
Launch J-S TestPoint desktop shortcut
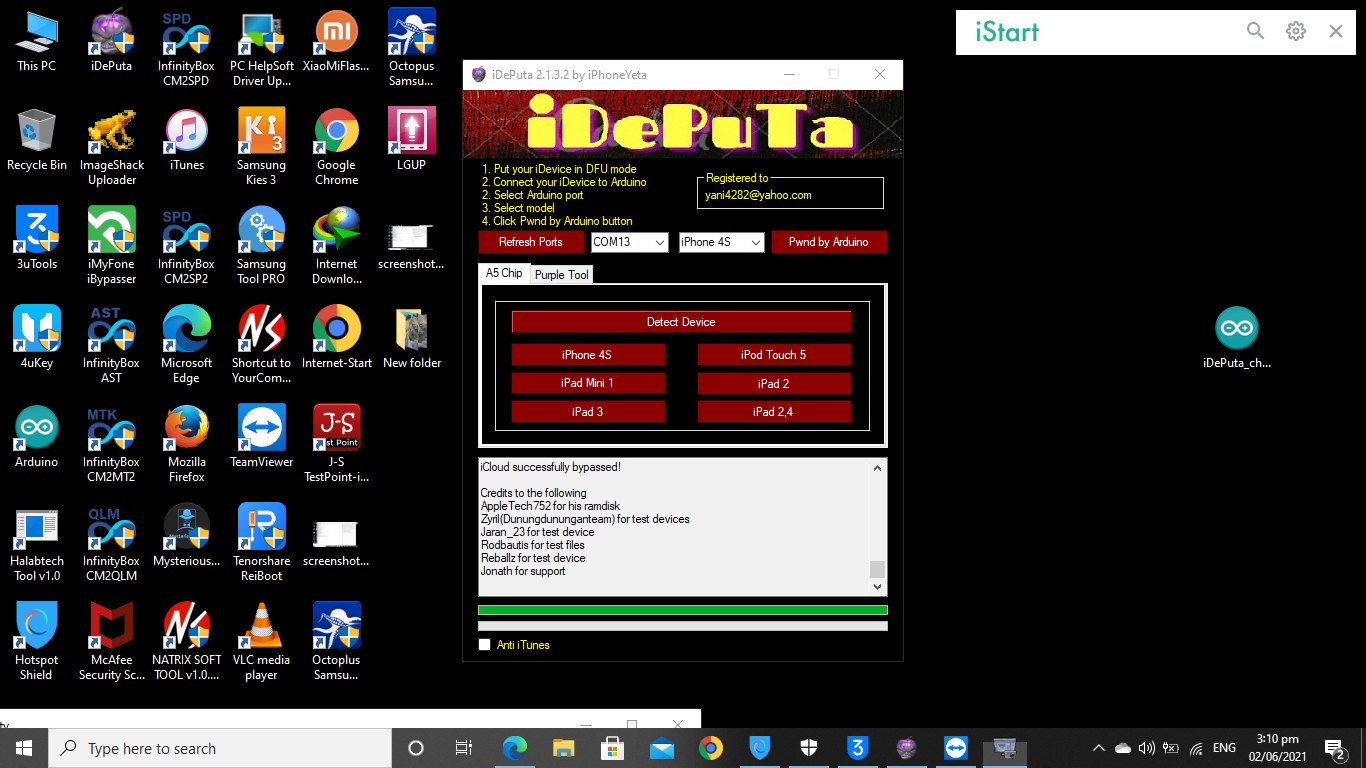[336, 445]
